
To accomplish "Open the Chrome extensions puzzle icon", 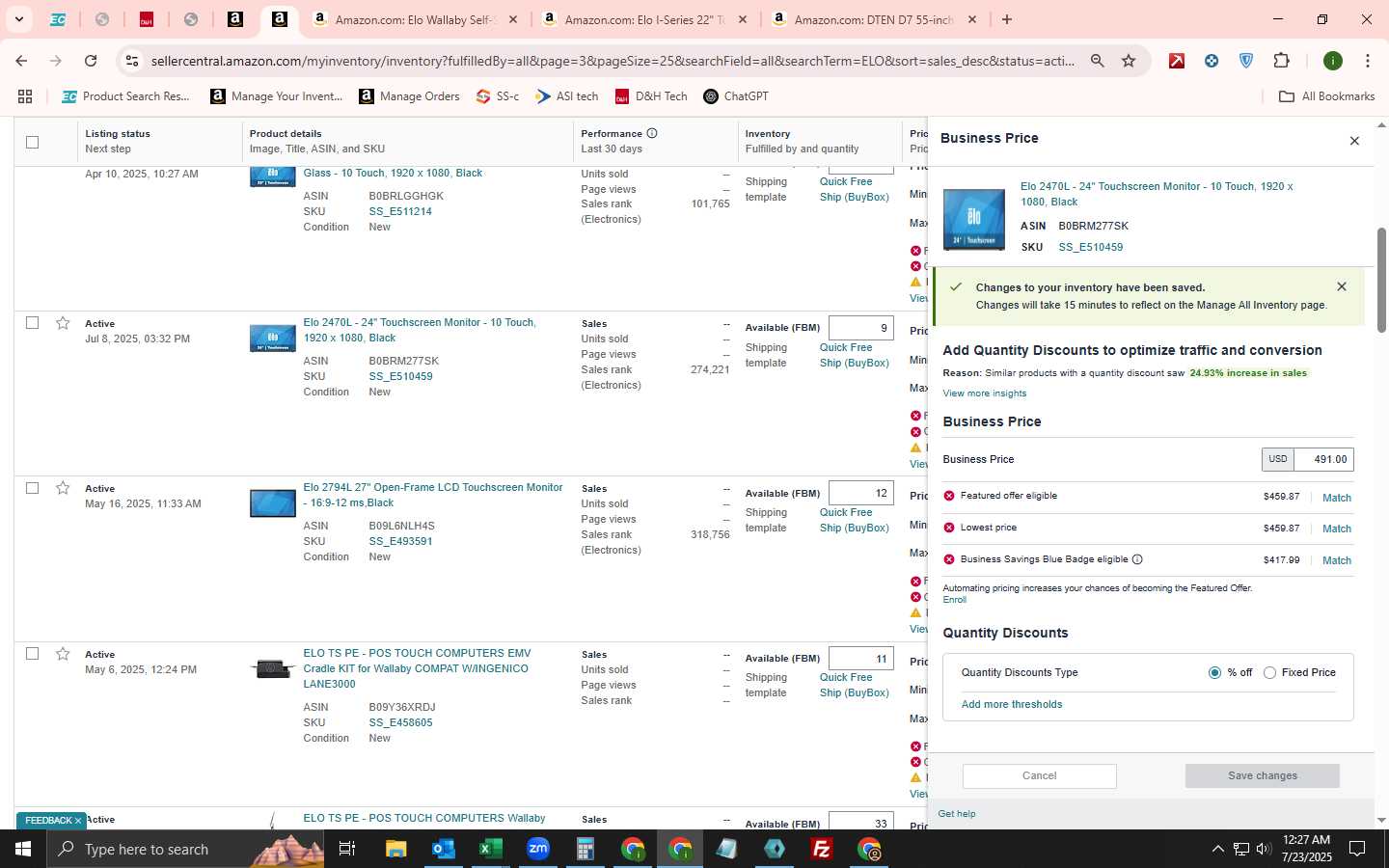I will click(1281, 61).
